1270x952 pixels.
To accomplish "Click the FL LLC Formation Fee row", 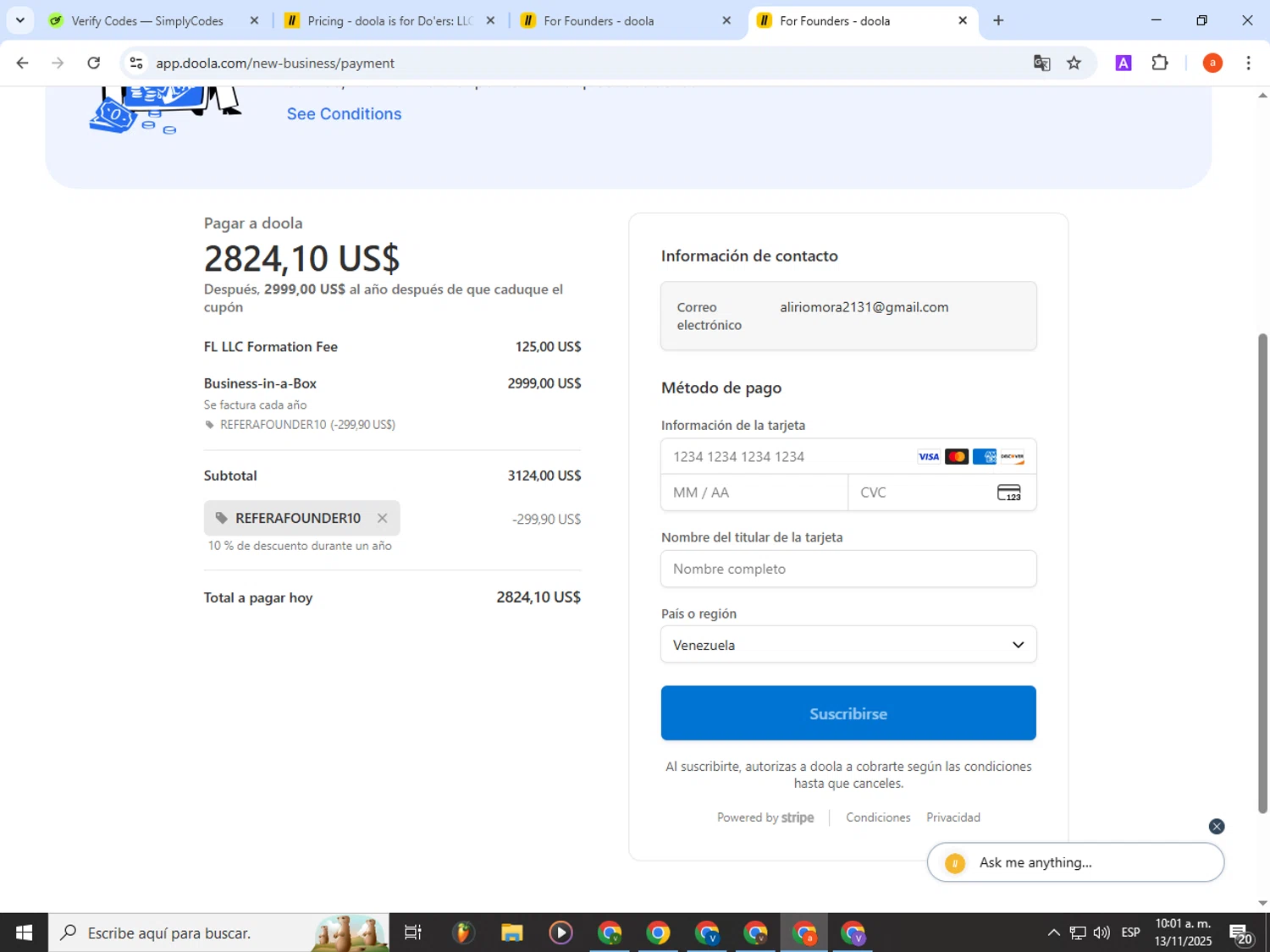I will click(x=392, y=347).
